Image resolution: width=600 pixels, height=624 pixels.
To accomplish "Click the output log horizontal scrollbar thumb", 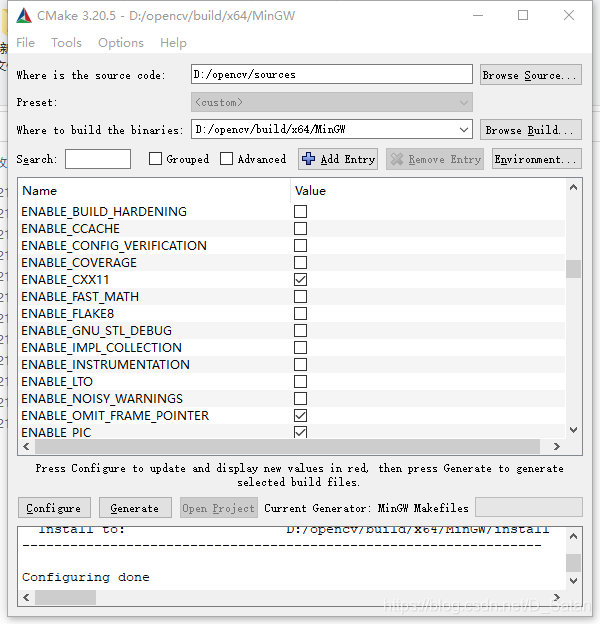I will 65,597.
